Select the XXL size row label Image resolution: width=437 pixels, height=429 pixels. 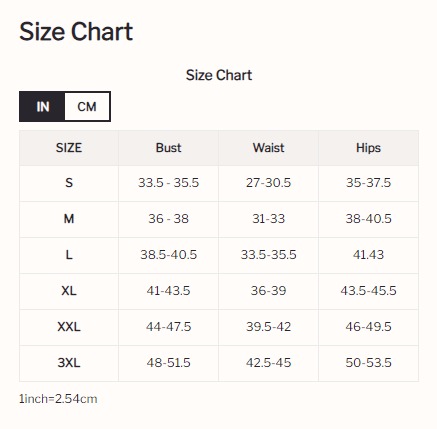pyautogui.click(x=69, y=327)
